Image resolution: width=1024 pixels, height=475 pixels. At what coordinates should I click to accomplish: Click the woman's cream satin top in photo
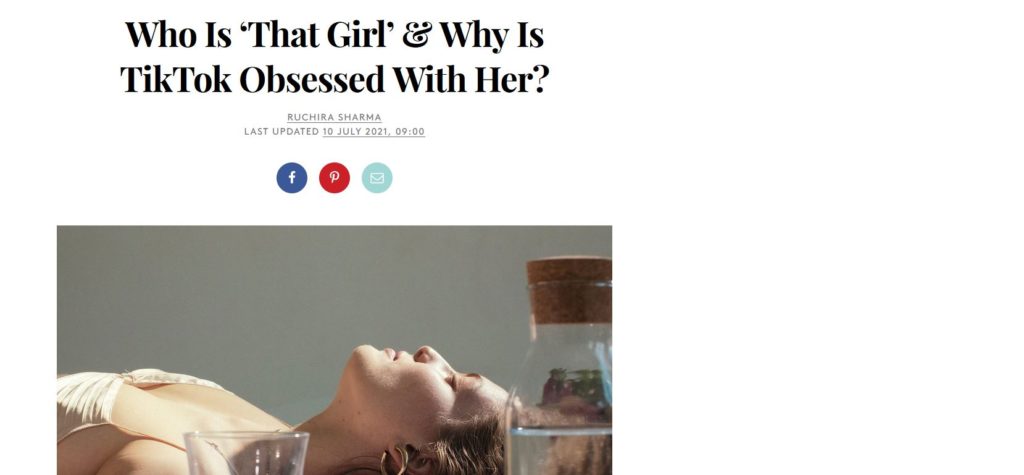[x=150, y=418]
